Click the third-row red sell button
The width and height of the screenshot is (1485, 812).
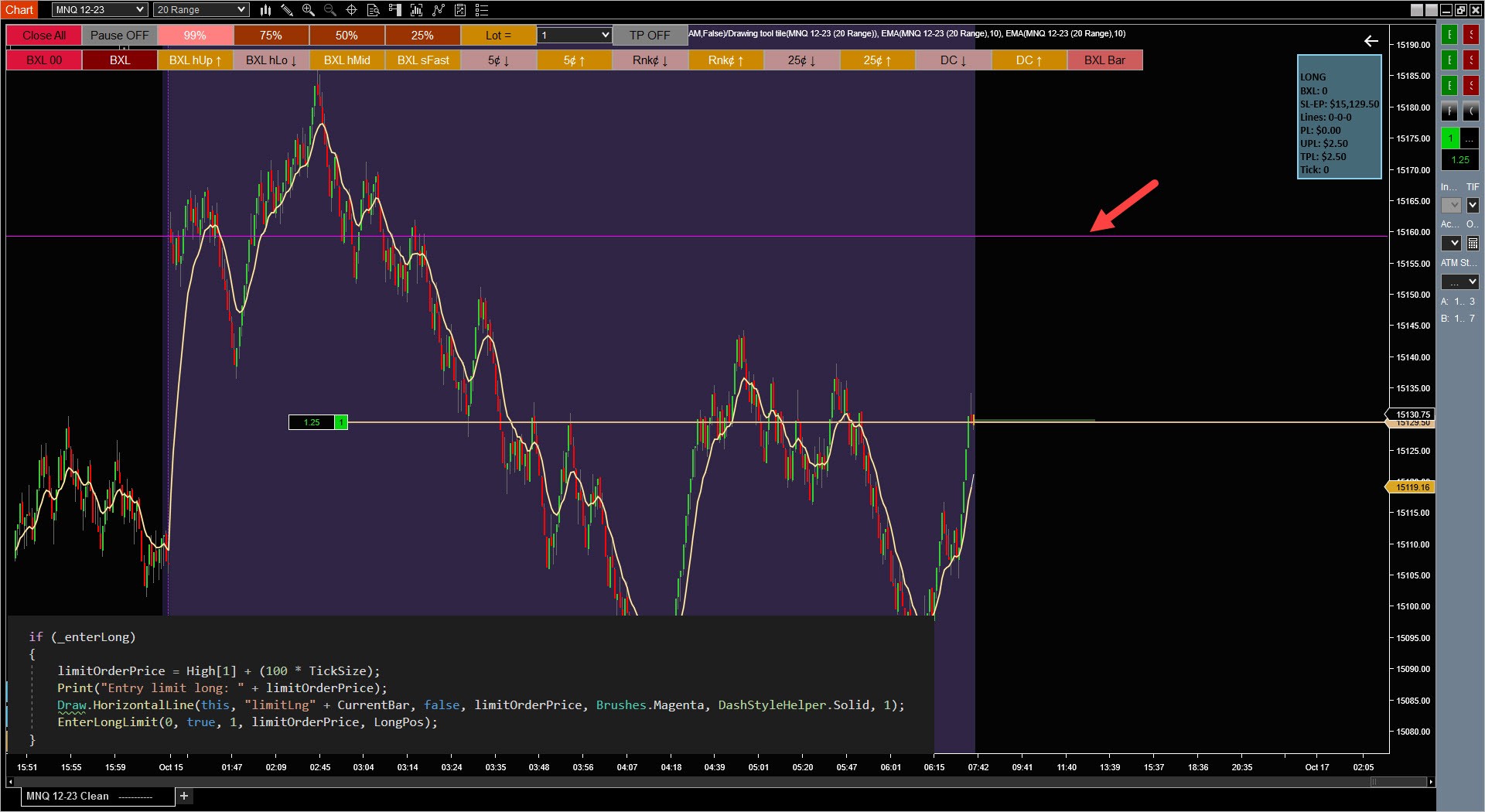(1471, 86)
